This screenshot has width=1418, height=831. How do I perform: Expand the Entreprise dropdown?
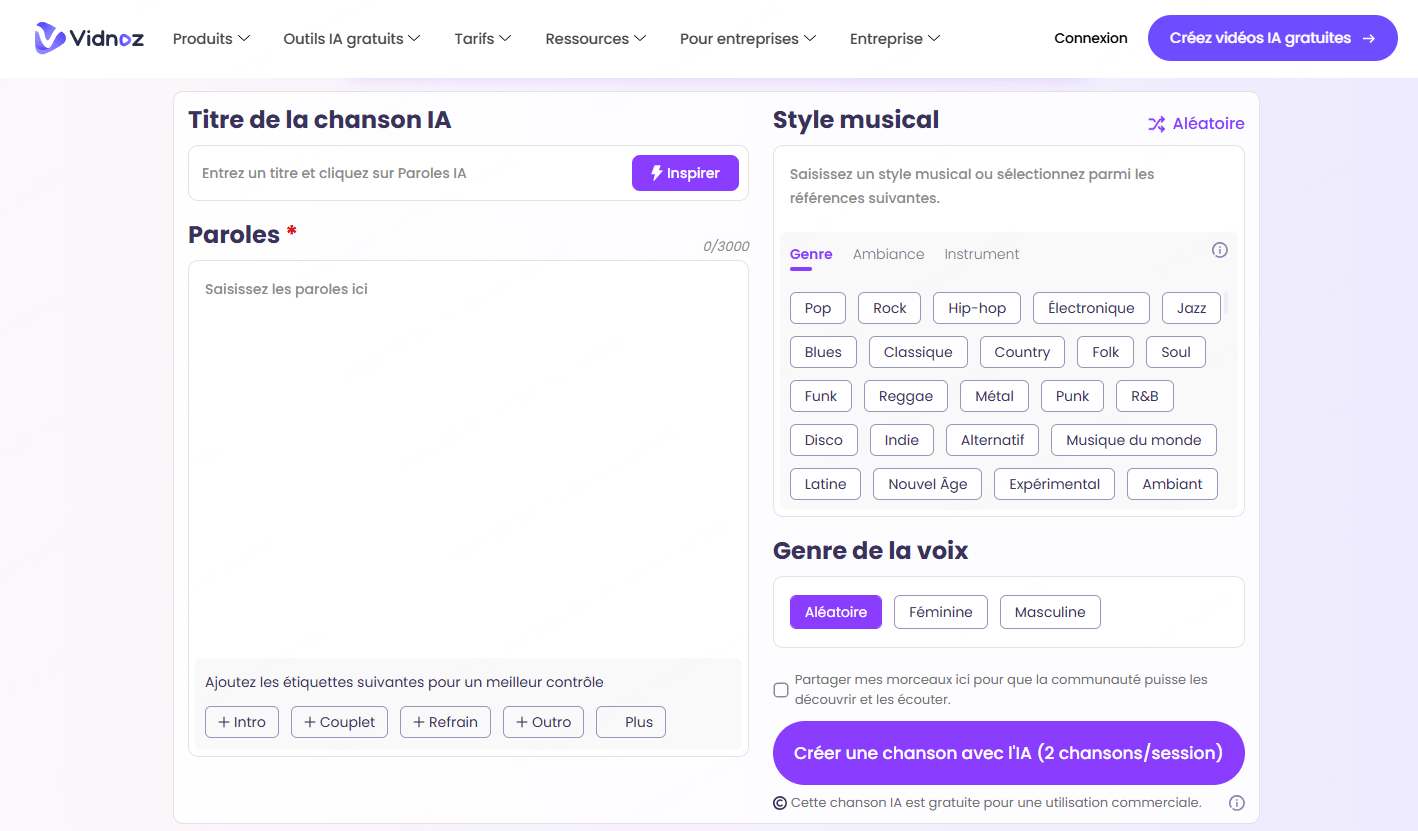894,39
